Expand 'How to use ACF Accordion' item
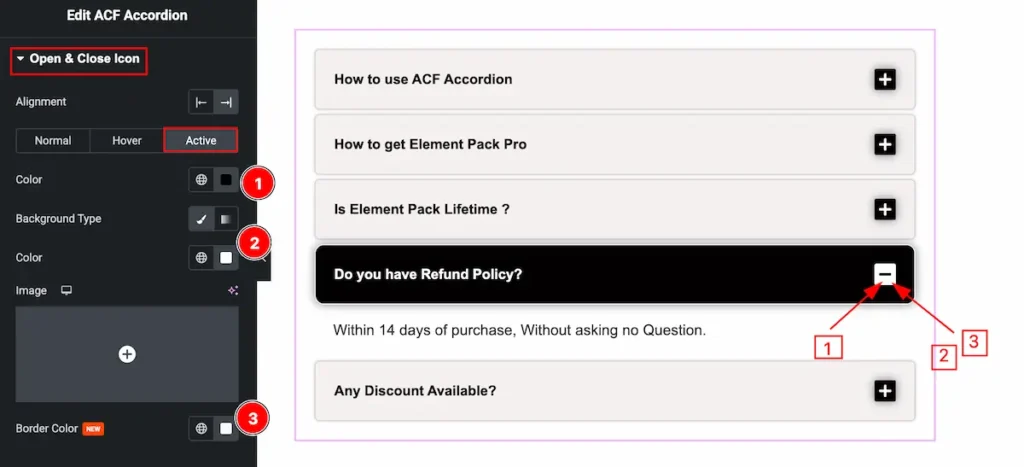 pos(884,80)
